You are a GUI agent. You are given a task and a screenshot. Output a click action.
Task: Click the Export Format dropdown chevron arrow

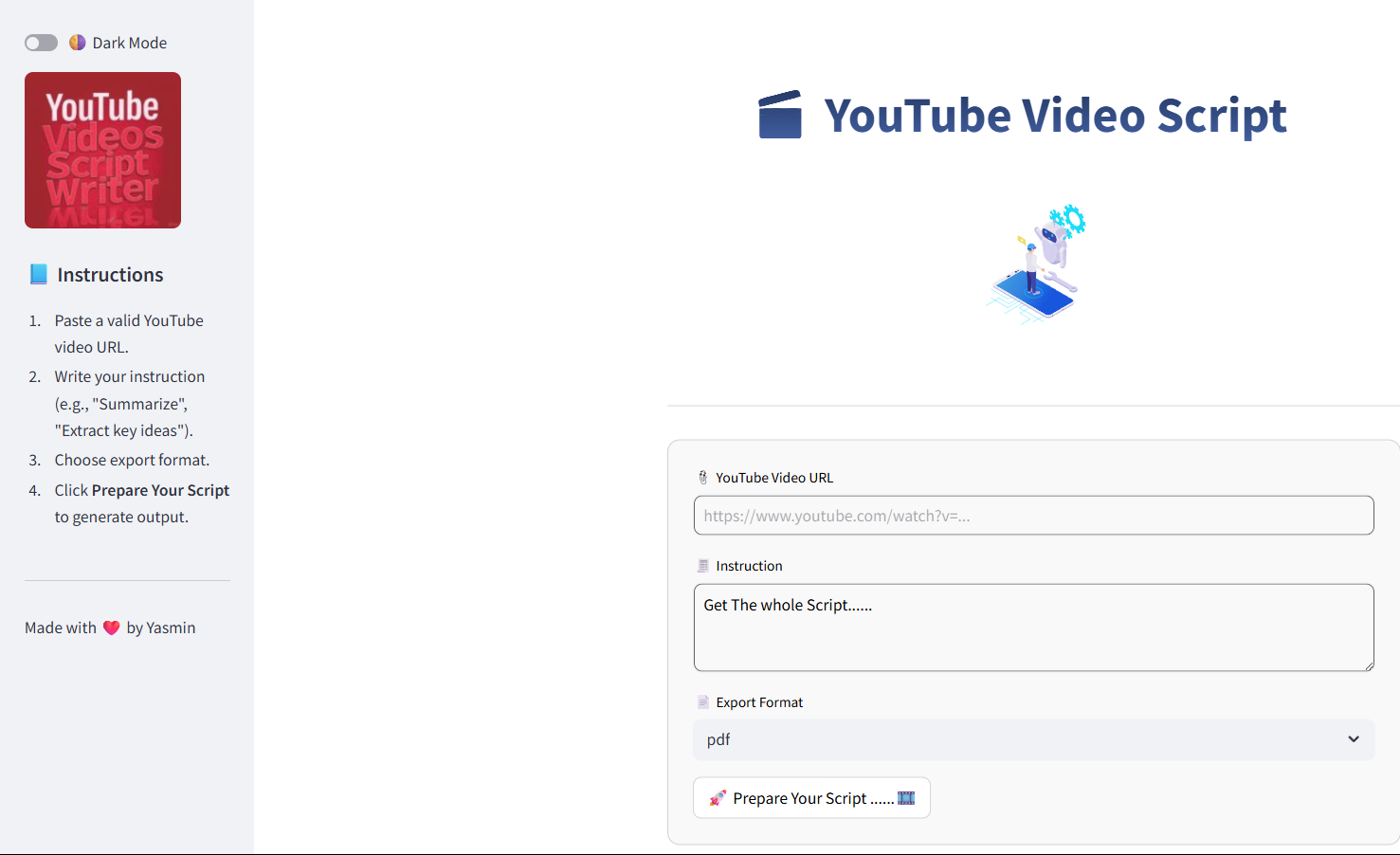[x=1354, y=739]
